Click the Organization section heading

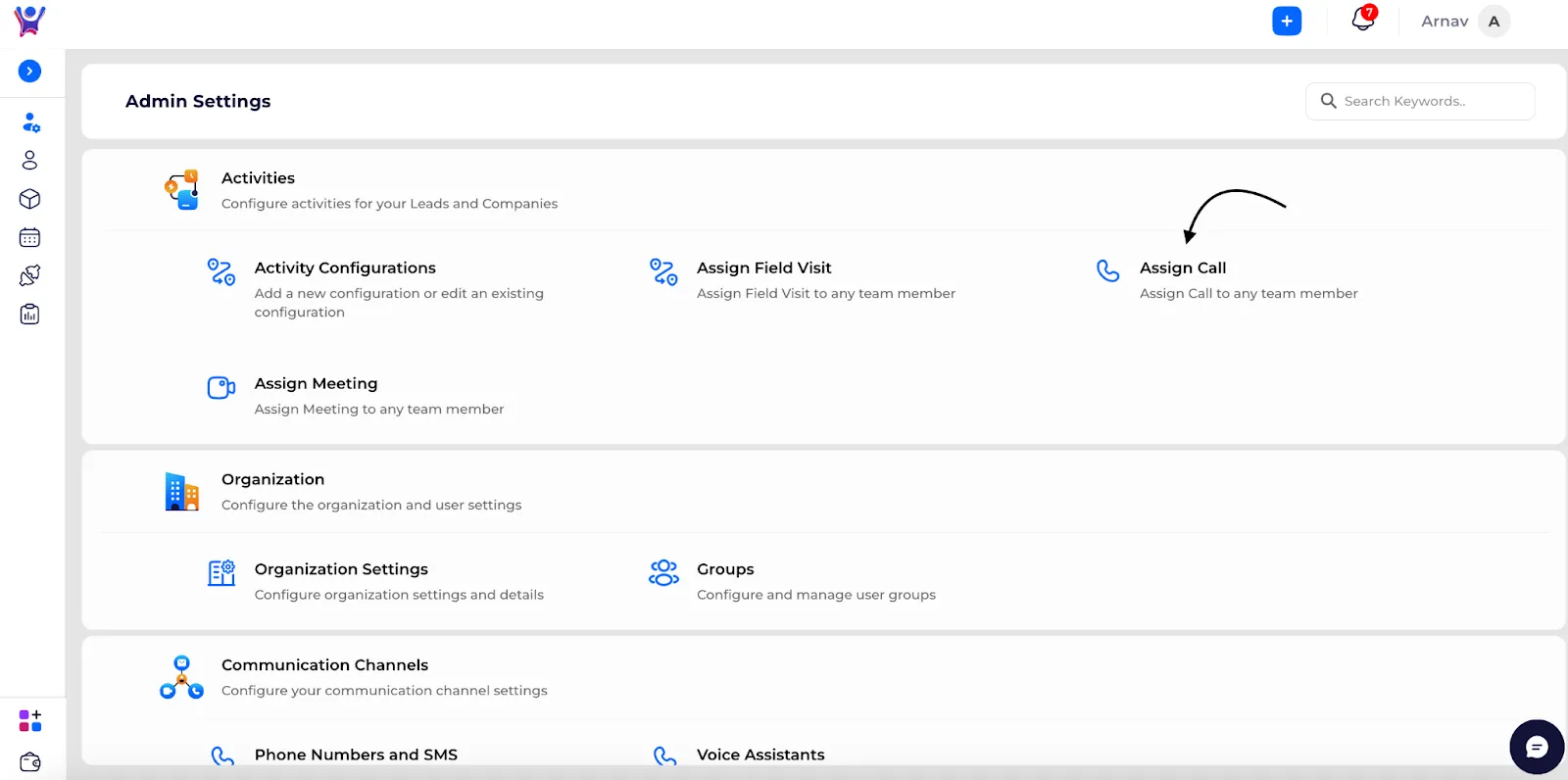click(272, 479)
